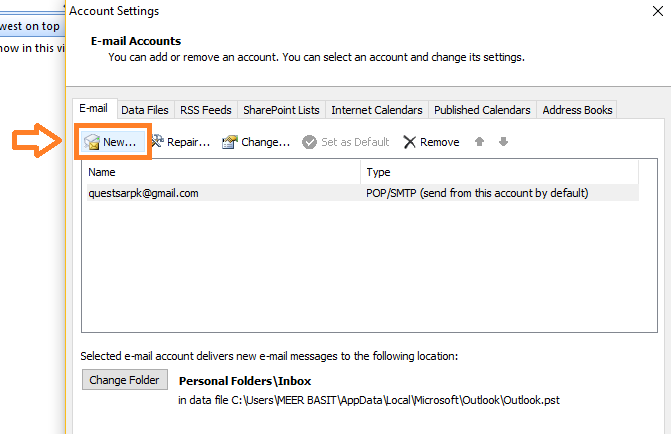Click the Change account icon

pos(229,142)
